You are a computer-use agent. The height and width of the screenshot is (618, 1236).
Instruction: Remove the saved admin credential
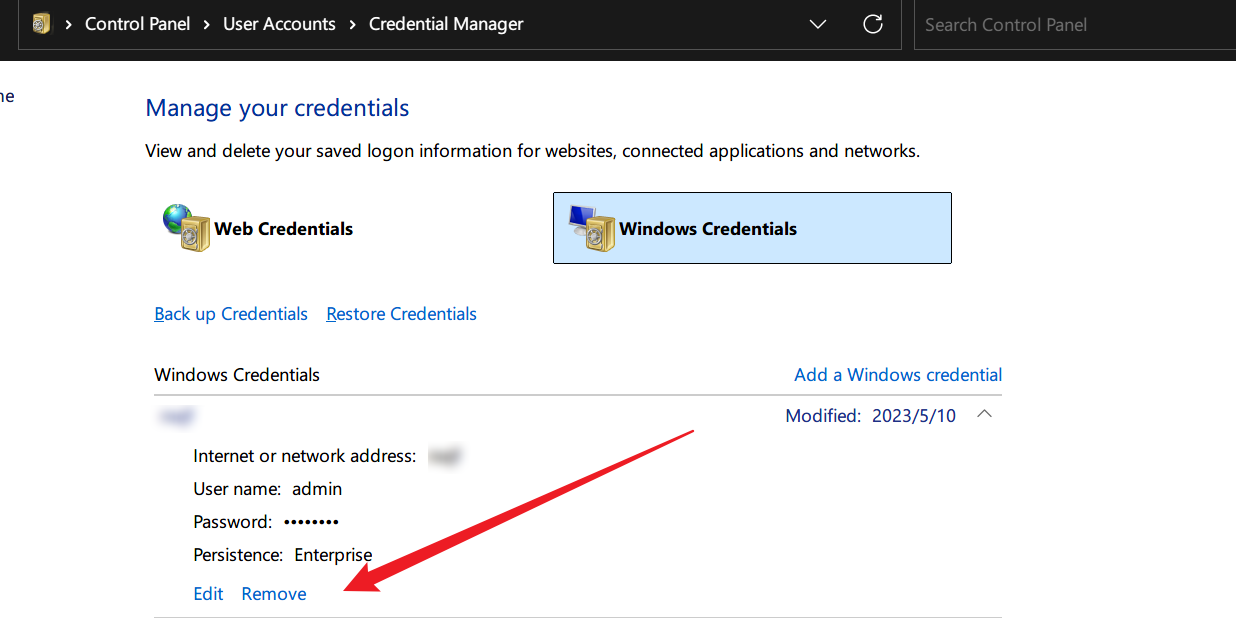click(274, 594)
